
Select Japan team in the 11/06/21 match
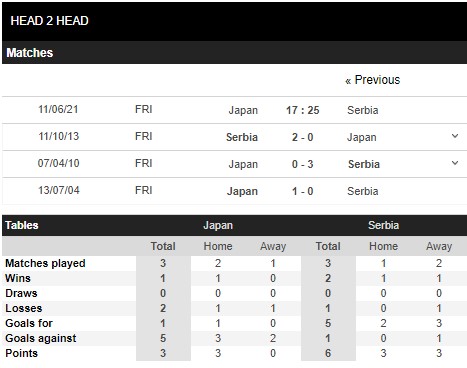243,110
